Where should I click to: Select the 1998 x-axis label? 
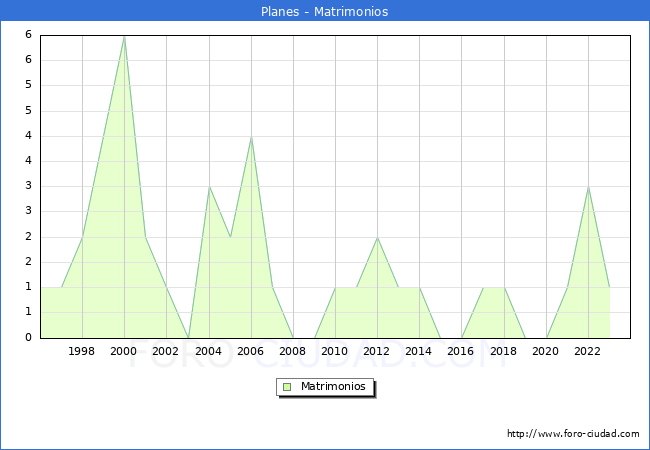pyautogui.click(x=81, y=351)
